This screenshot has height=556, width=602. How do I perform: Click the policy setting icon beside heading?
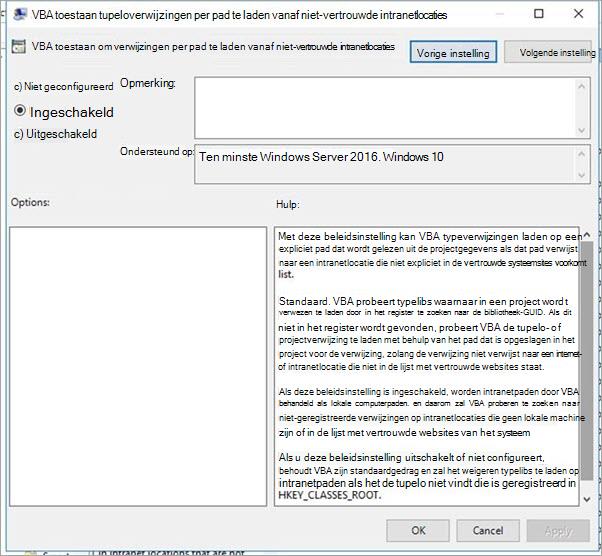click(x=18, y=46)
